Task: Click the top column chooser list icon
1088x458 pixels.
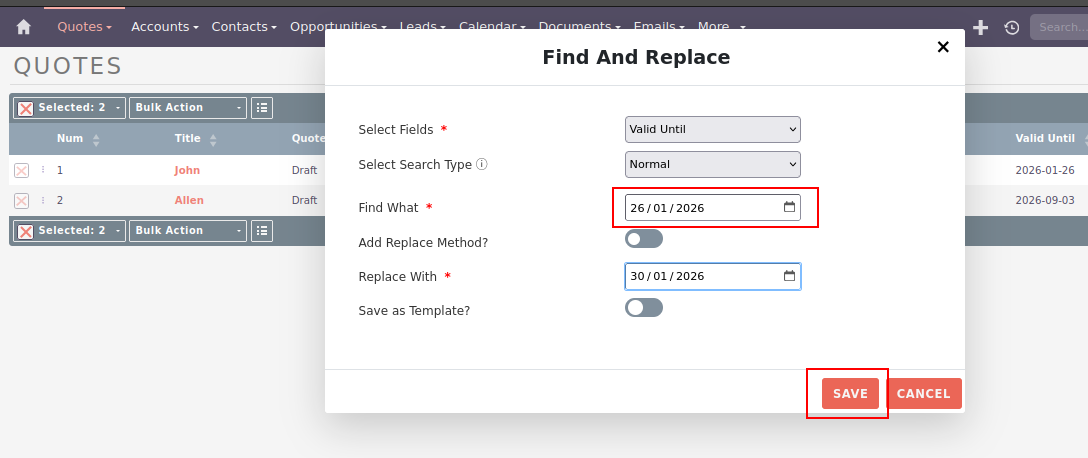Action: tap(261, 107)
